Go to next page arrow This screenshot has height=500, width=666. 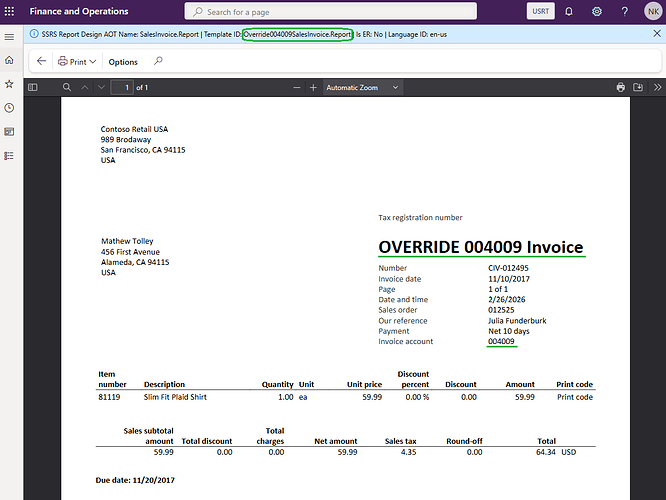(101, 88)
